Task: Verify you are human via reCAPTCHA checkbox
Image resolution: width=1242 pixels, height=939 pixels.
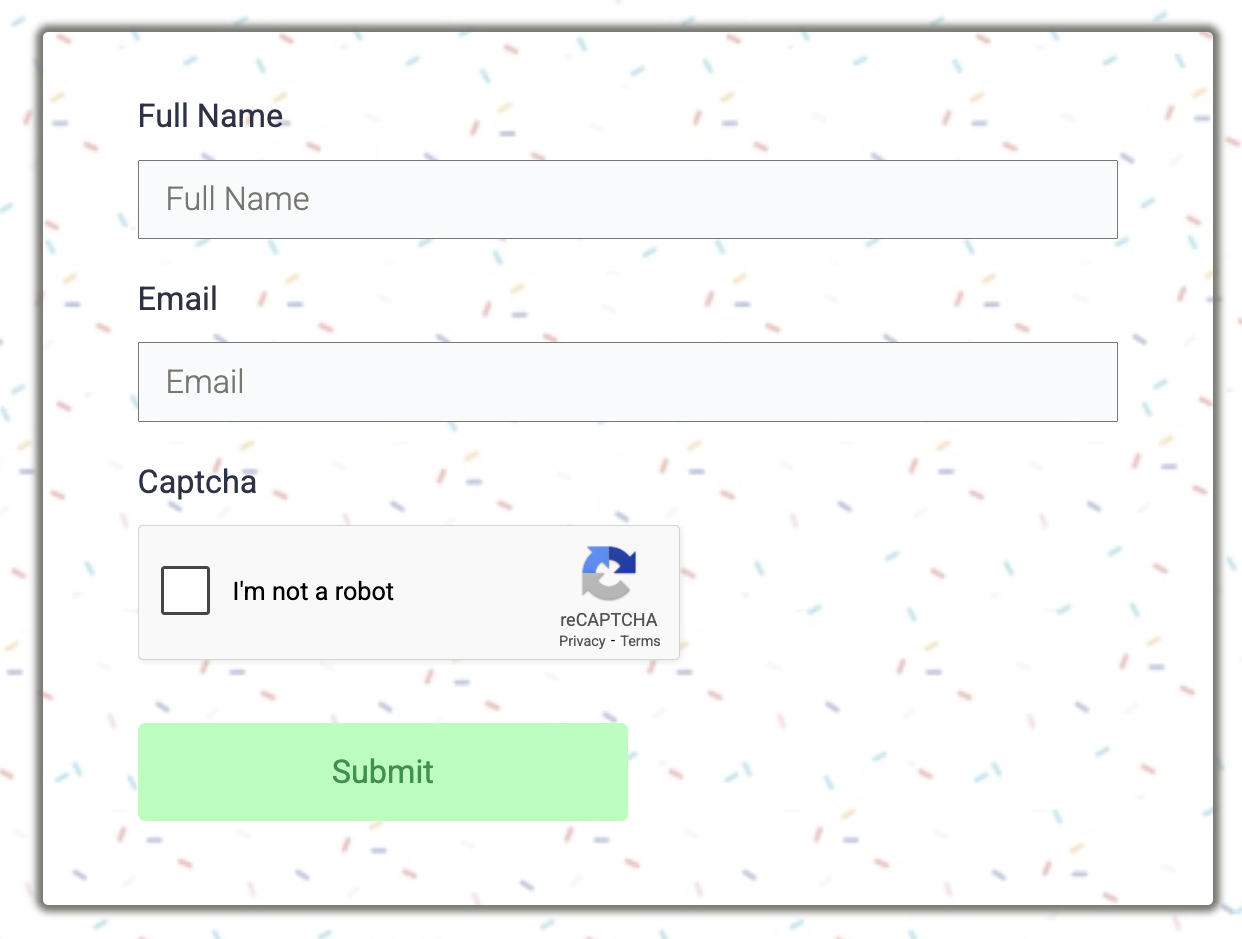Action: pos(186,591)
